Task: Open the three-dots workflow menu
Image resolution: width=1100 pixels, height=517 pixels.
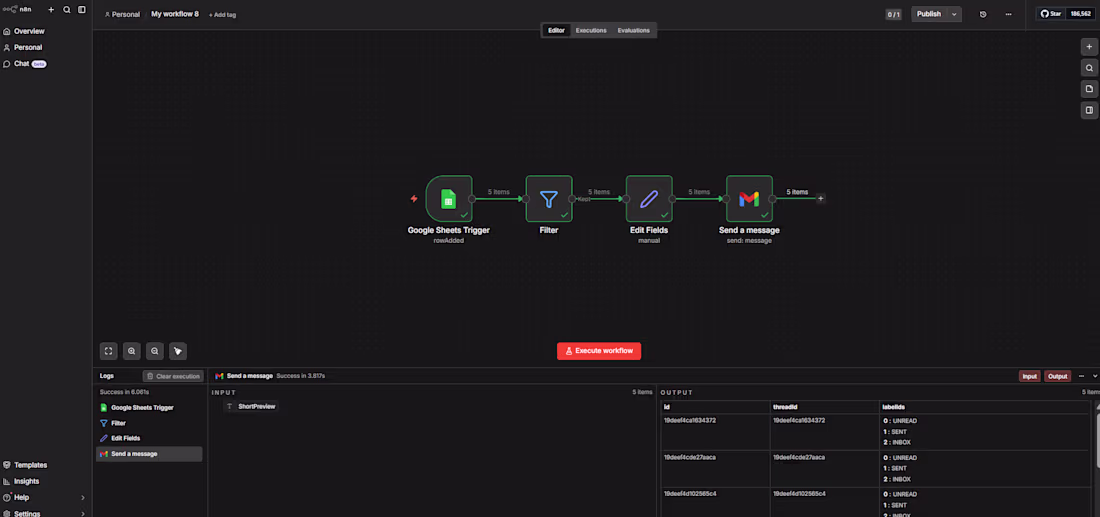Action: pyautogui.click(x=1008, y=14)
